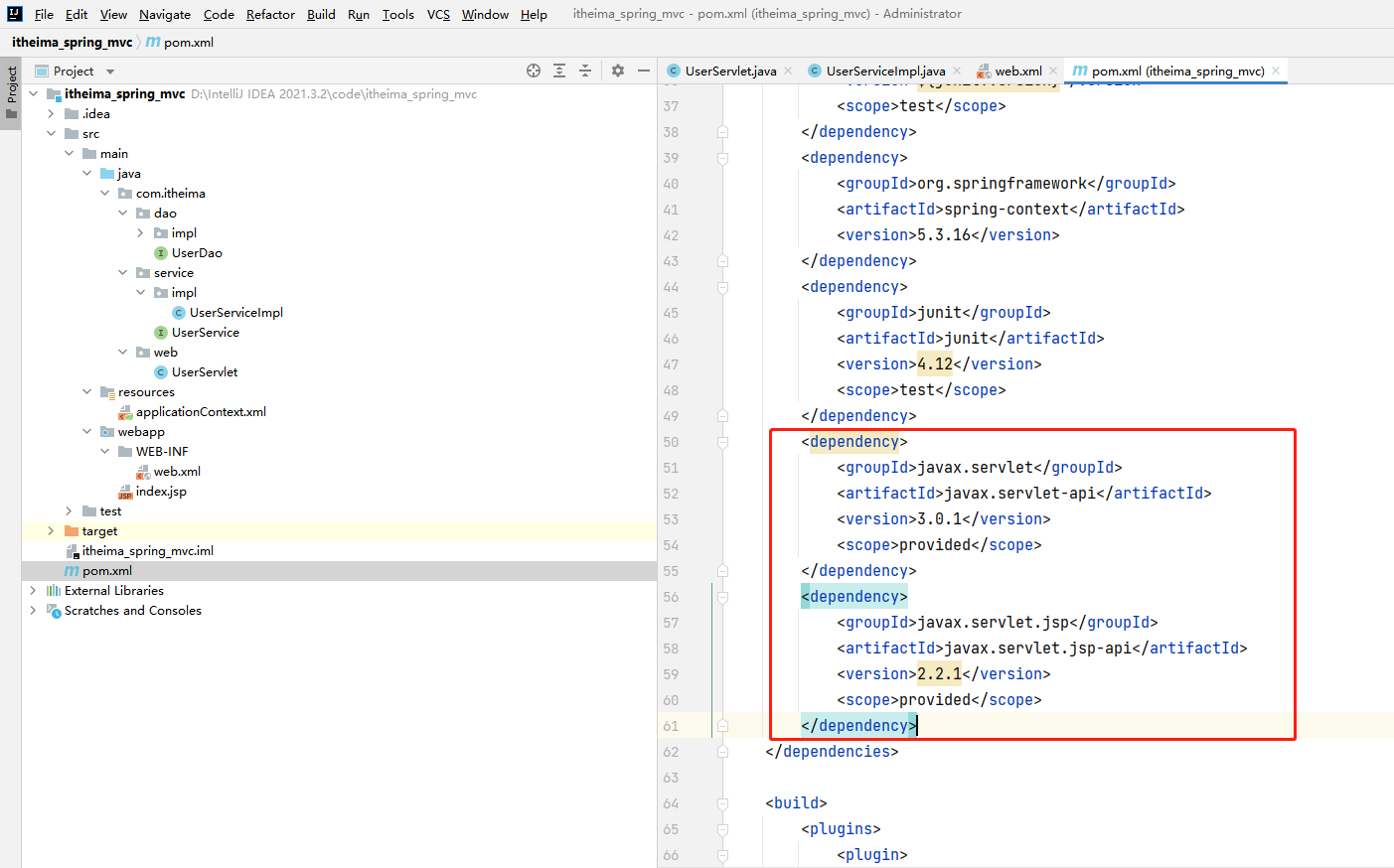Image resolution: width=1394 pixels, height=868 pixels.
Task: Expand the dao impl package
Action: (141, 233)
